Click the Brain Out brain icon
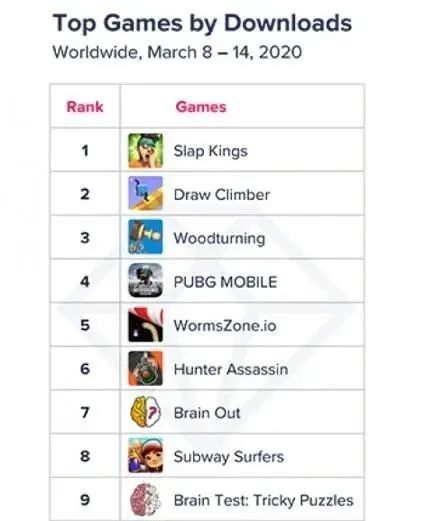Image resolution: width=425 pixels, height=521 pixels. click(x=145, y=412)
